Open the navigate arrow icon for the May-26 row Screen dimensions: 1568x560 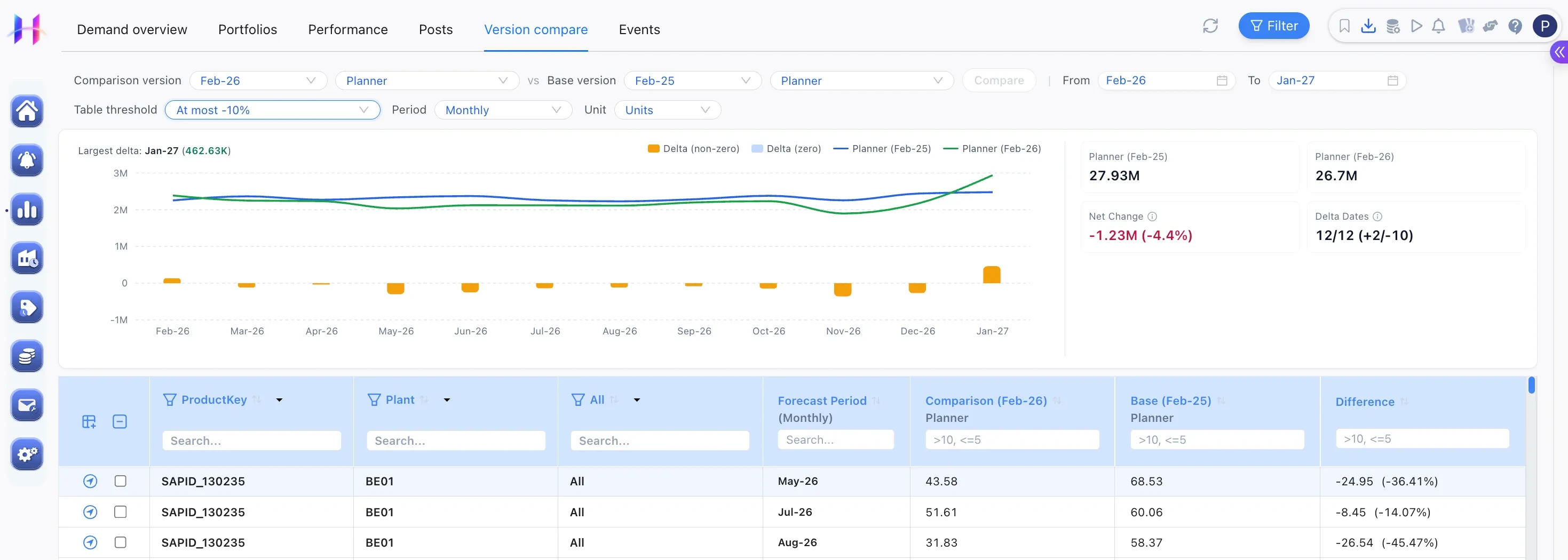[90, 482]
